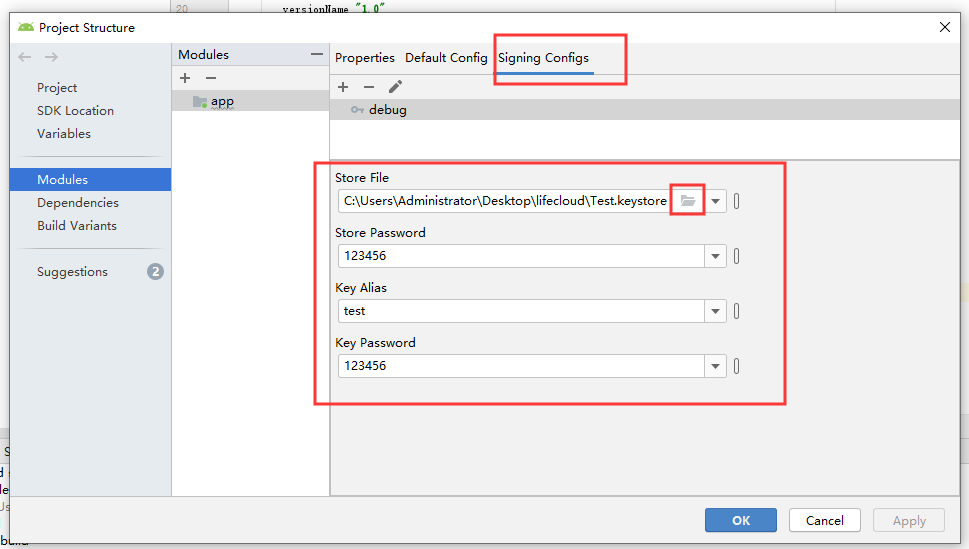
Task: Go forward using the right arrow
Action: [51, 57]
